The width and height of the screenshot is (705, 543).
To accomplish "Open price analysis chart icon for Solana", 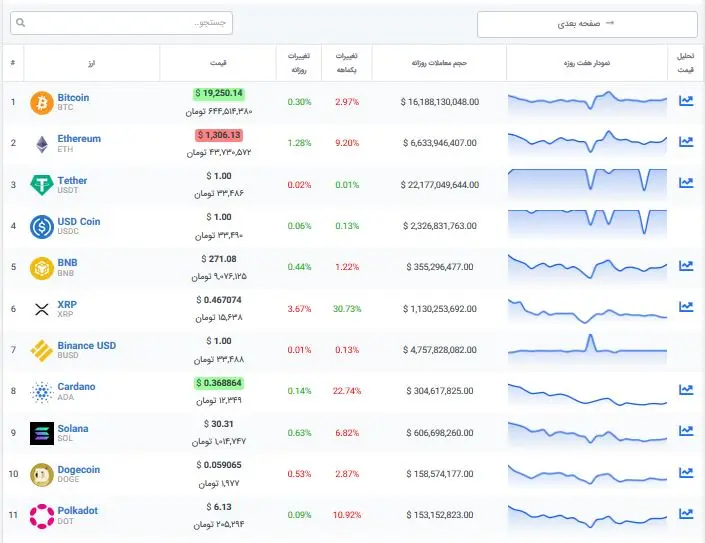I will pos(686,431).
